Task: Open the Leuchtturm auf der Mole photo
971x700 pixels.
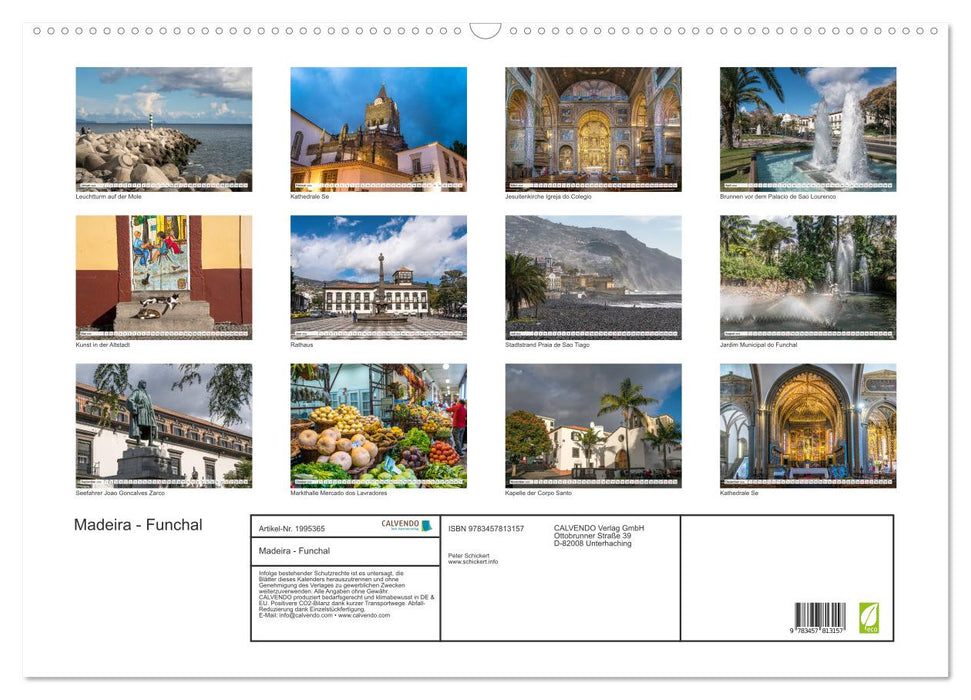Action: pyautogui.click(x=164, y=128)
